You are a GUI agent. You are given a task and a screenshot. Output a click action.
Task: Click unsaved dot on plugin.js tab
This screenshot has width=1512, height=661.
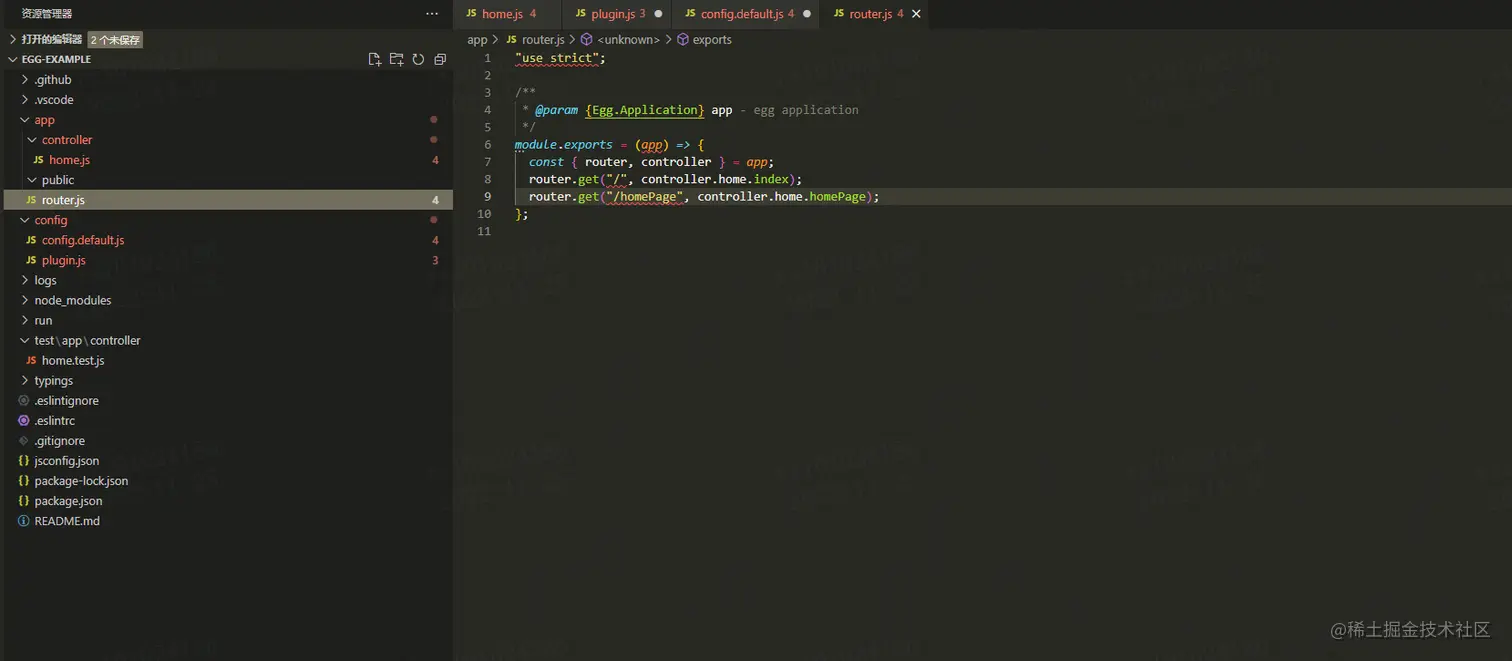(x=658, y=14)
